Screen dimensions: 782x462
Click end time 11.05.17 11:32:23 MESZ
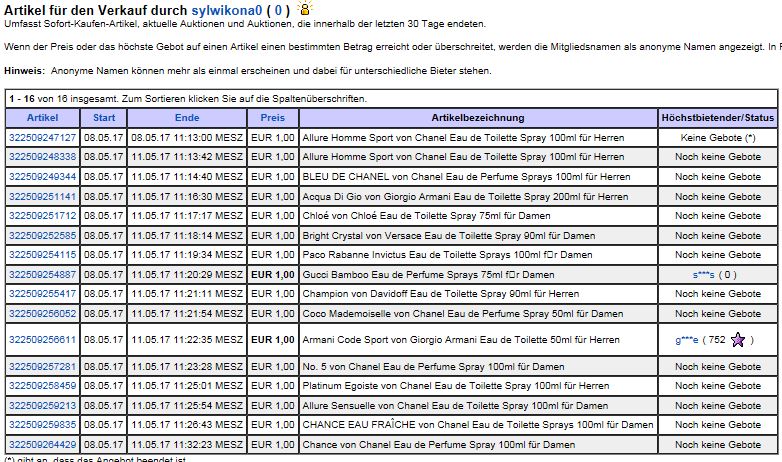coord(187,445)
